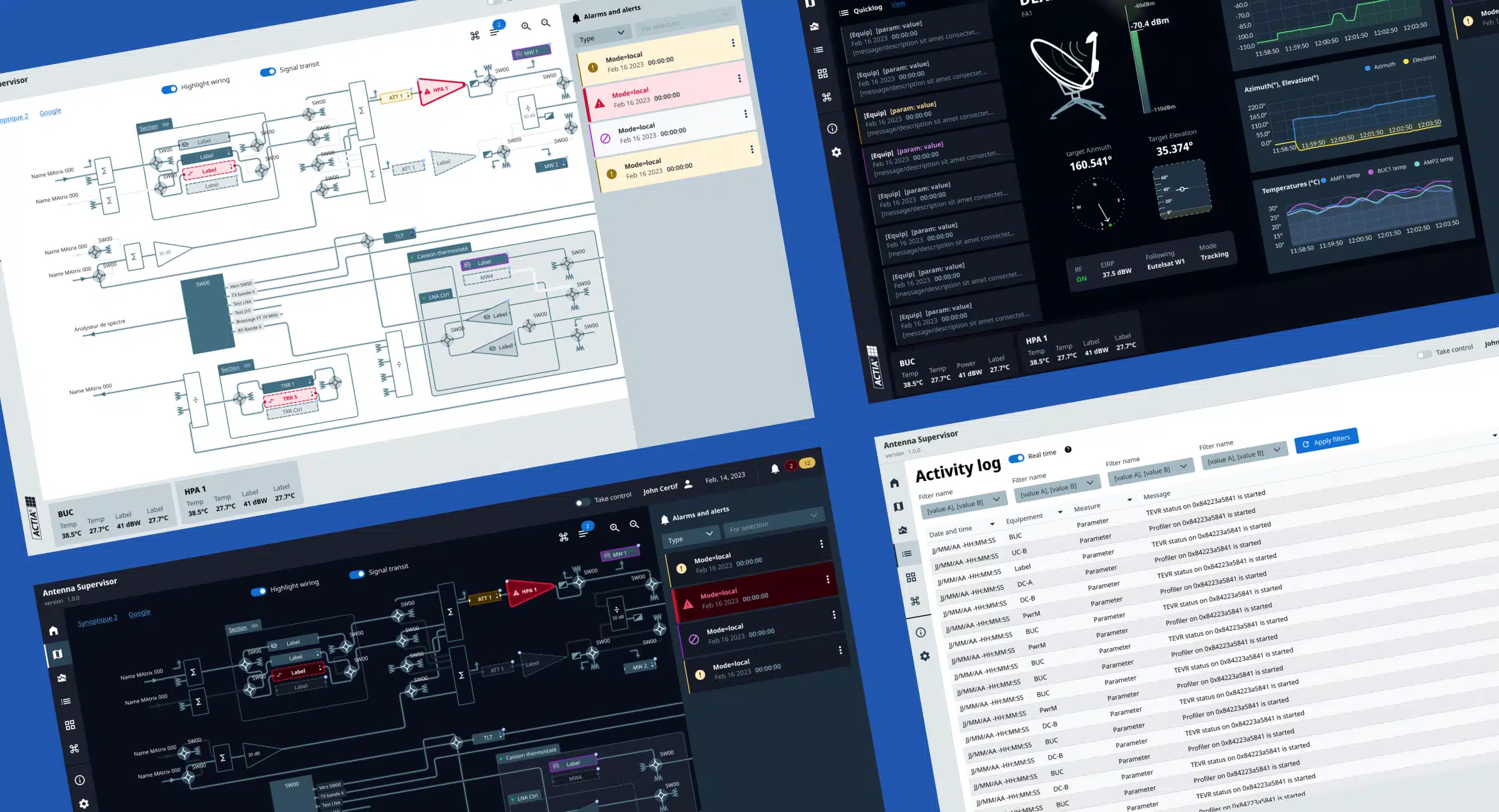The image size is (1499, 812).
Task: Zoom out on dark synoptic diagram
Action: [x=634, y=524]
